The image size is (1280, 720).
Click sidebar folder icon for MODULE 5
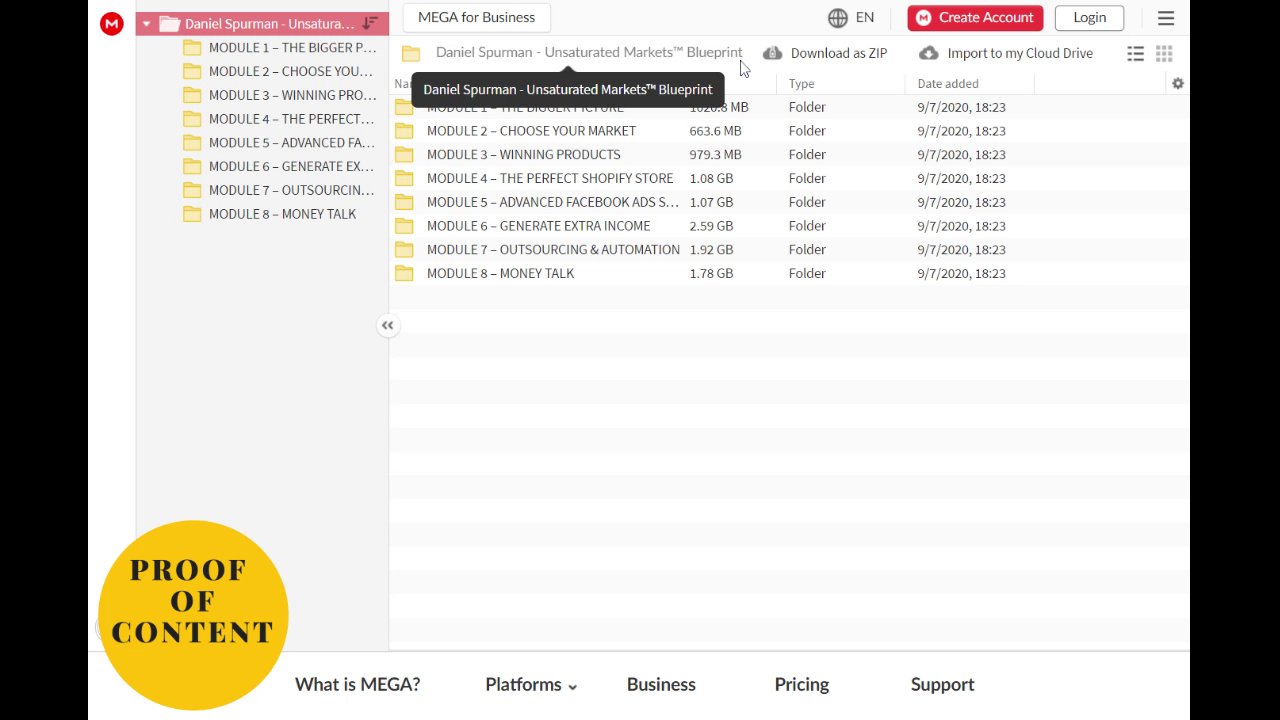point(192,143)
